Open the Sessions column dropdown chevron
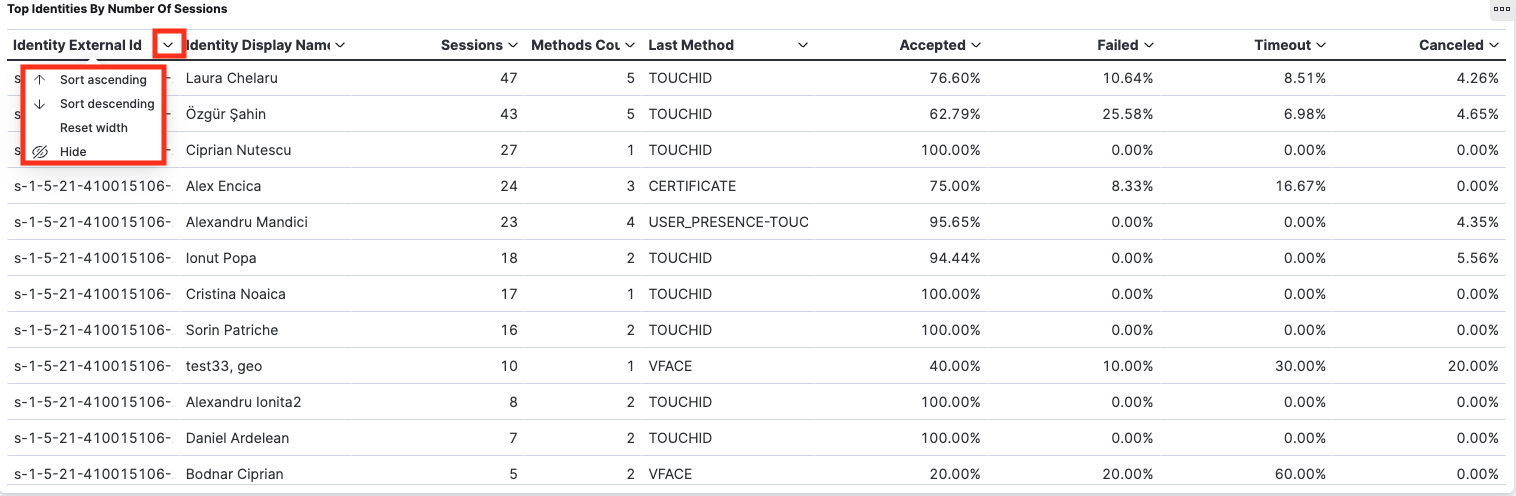 [513, 45]
